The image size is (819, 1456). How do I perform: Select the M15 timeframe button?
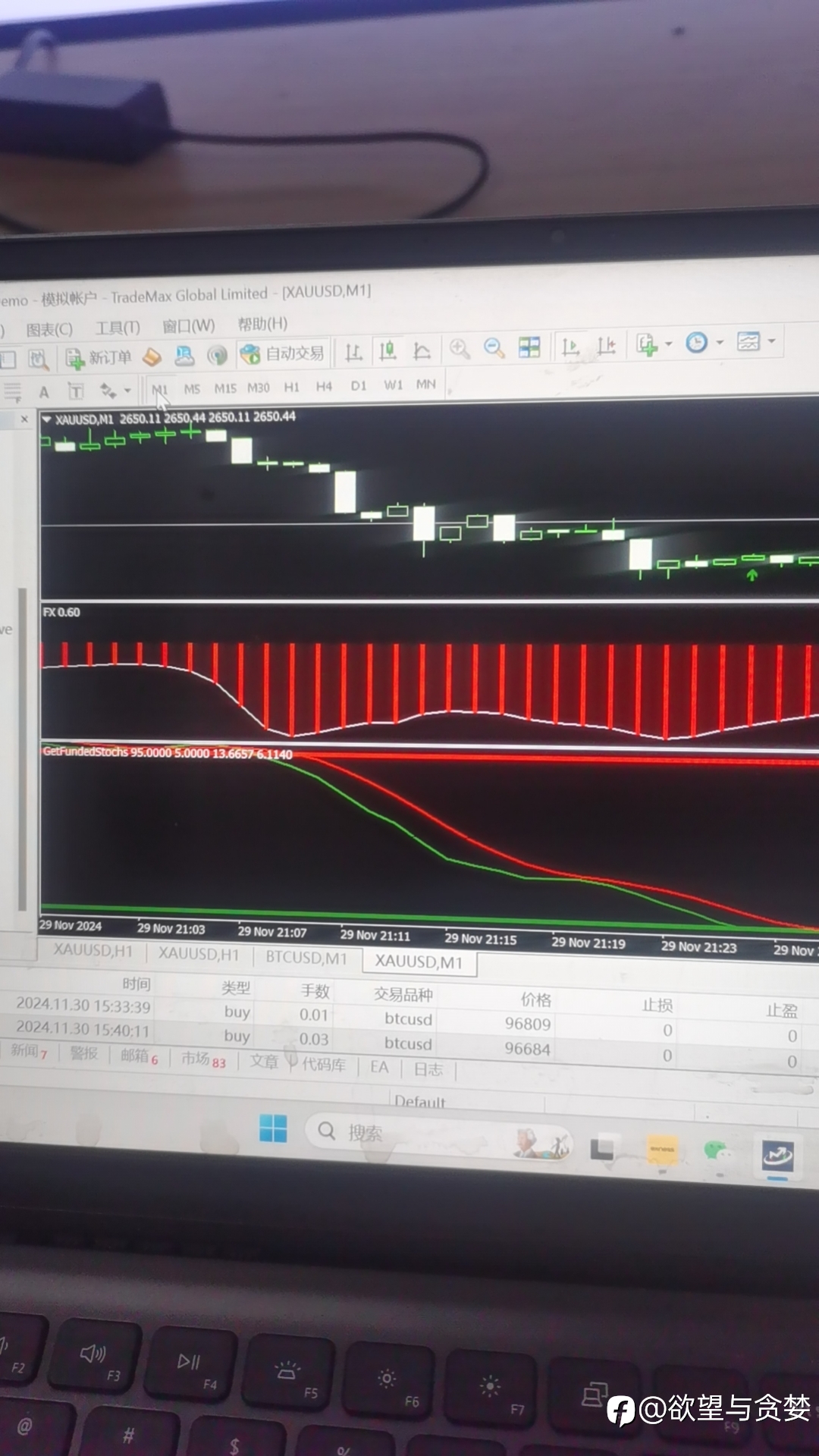pyautogui.click(x=225, y=388)
